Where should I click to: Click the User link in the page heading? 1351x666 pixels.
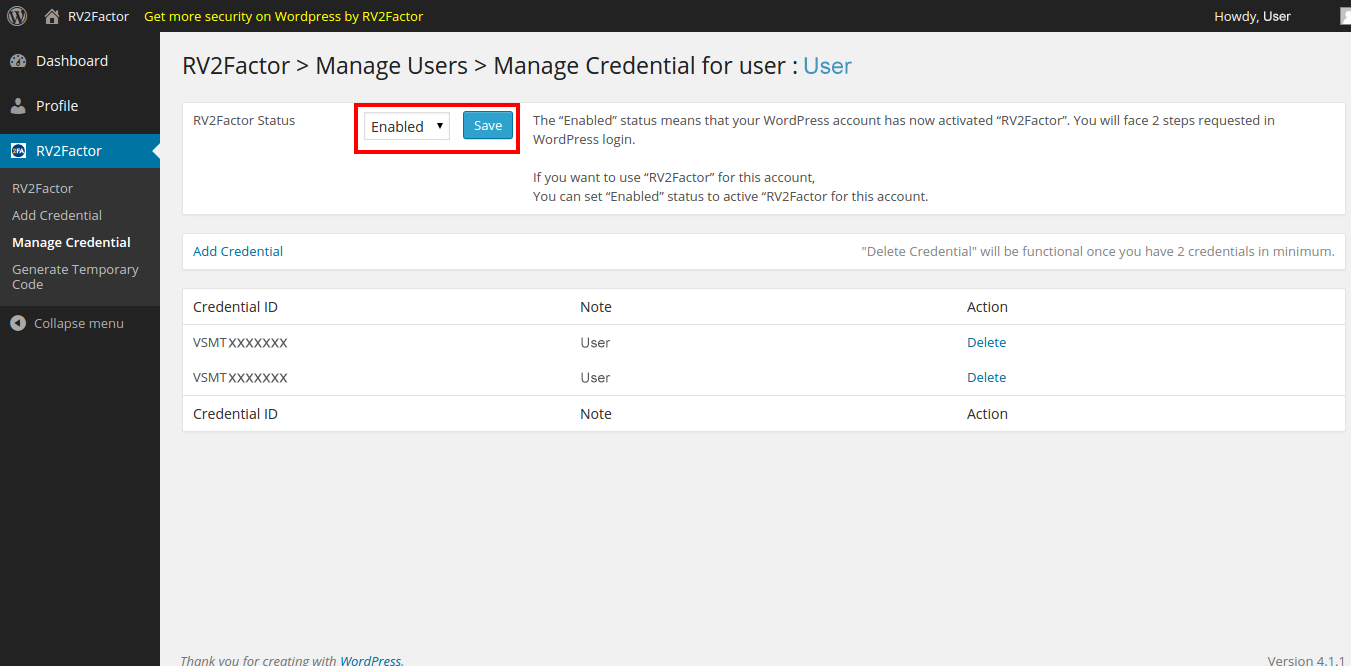click(x=827, y=66)
